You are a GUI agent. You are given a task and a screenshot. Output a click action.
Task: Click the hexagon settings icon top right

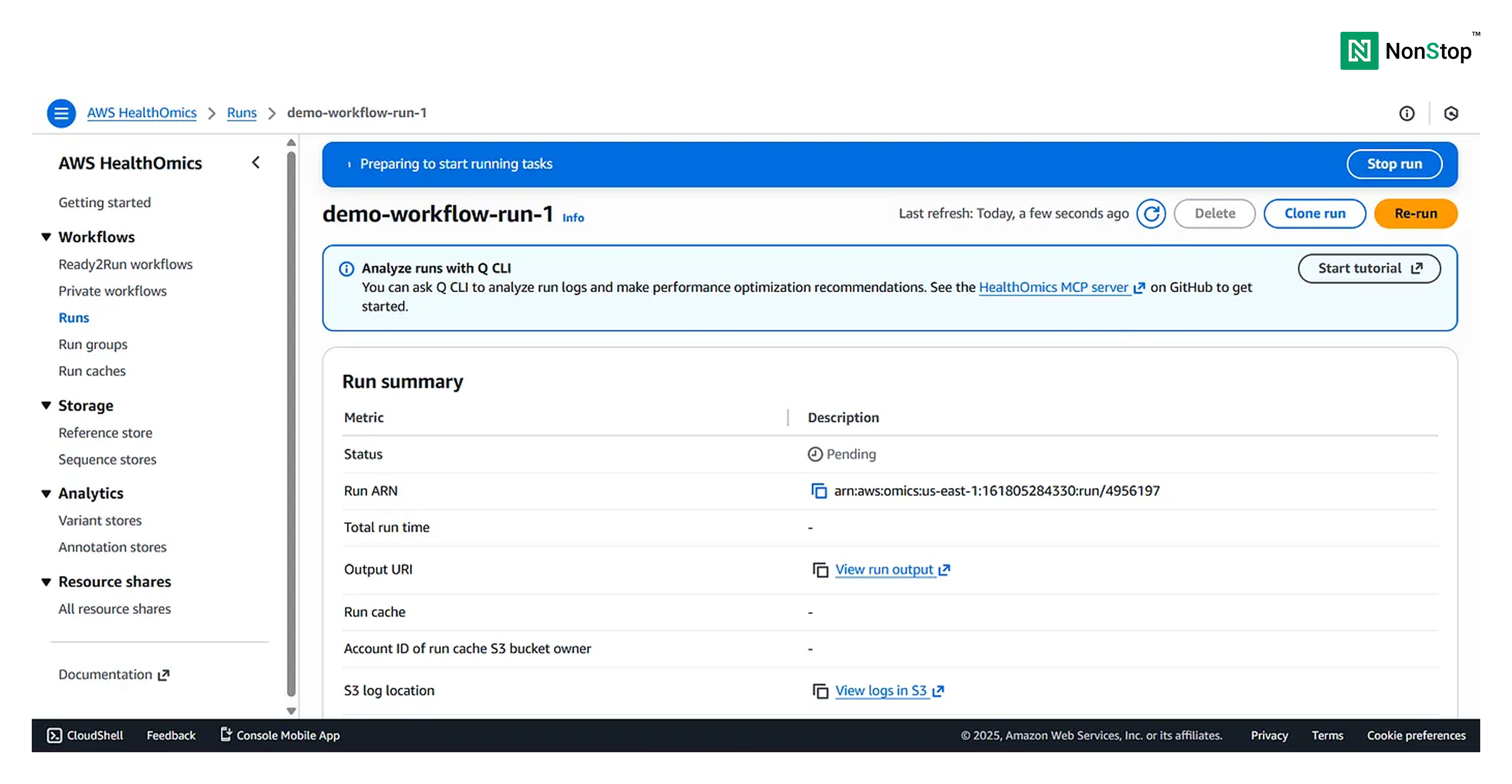[x=1451, y=113]
